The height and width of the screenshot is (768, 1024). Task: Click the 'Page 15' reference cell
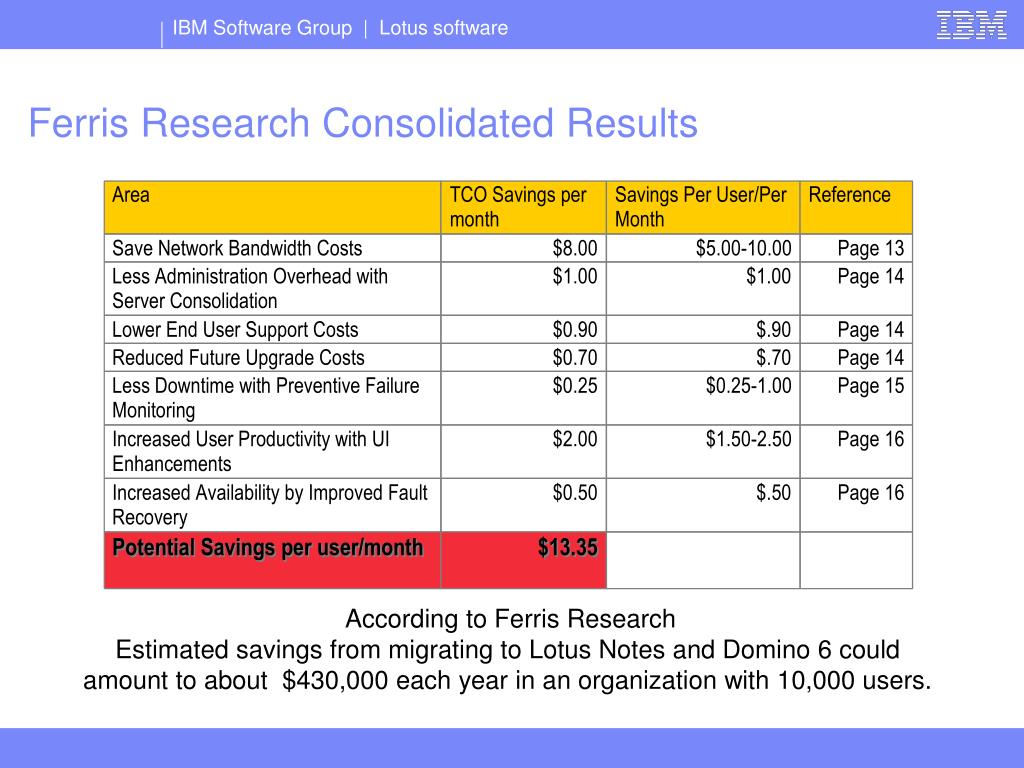[x=856, y=398]
